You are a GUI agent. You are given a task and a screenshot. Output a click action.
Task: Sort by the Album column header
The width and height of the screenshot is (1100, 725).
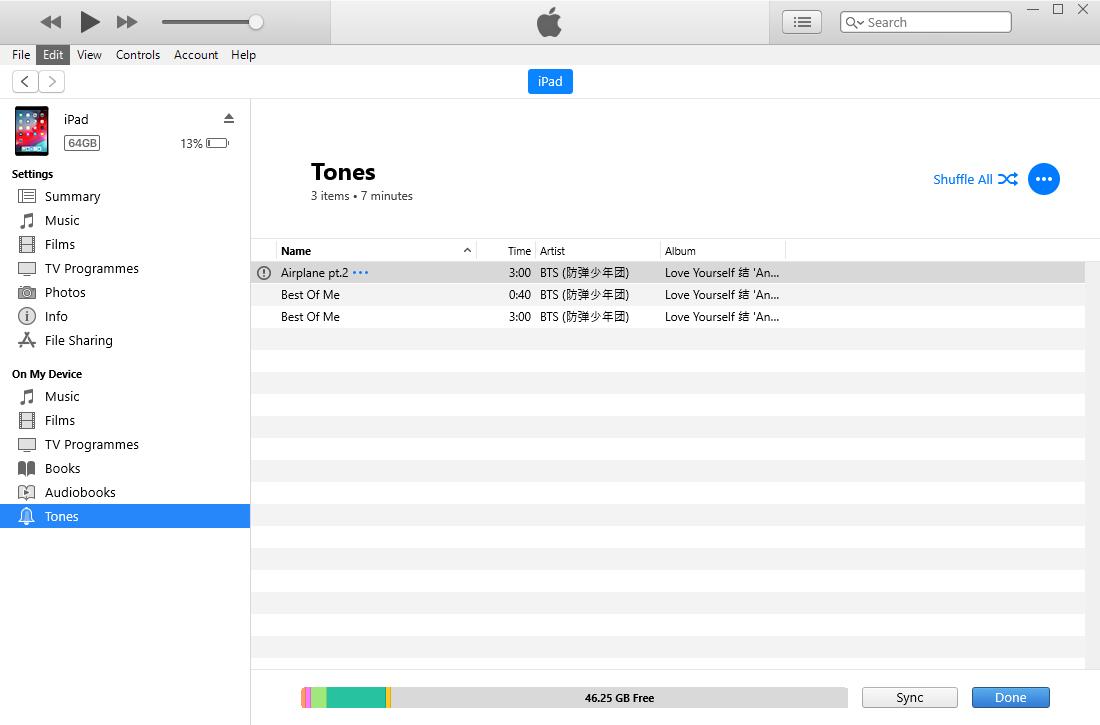(723, 251)
